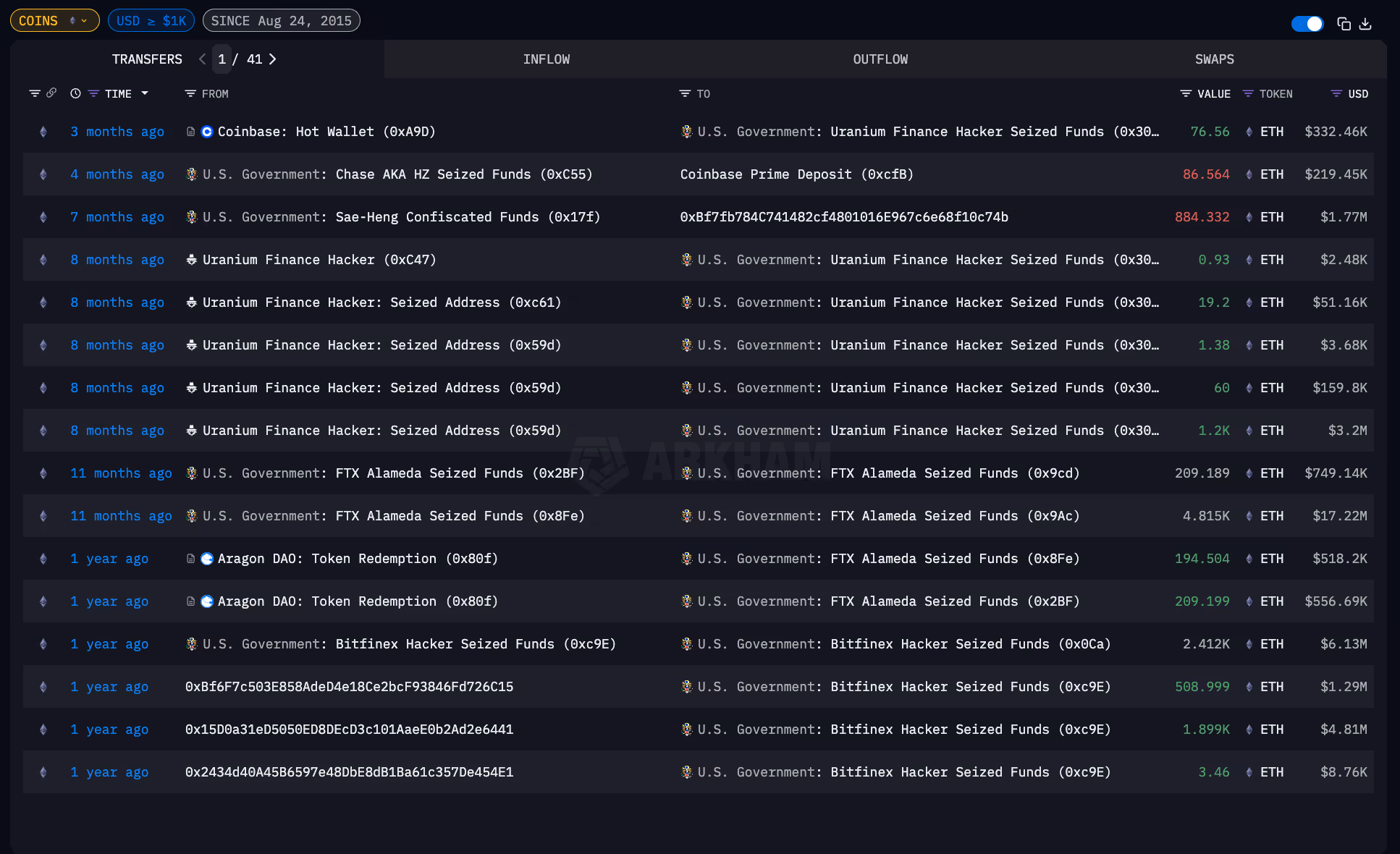Open the OUTFLOW tab
The width and height of the screenshot is (1400, 854).
[x=880, y=59]
